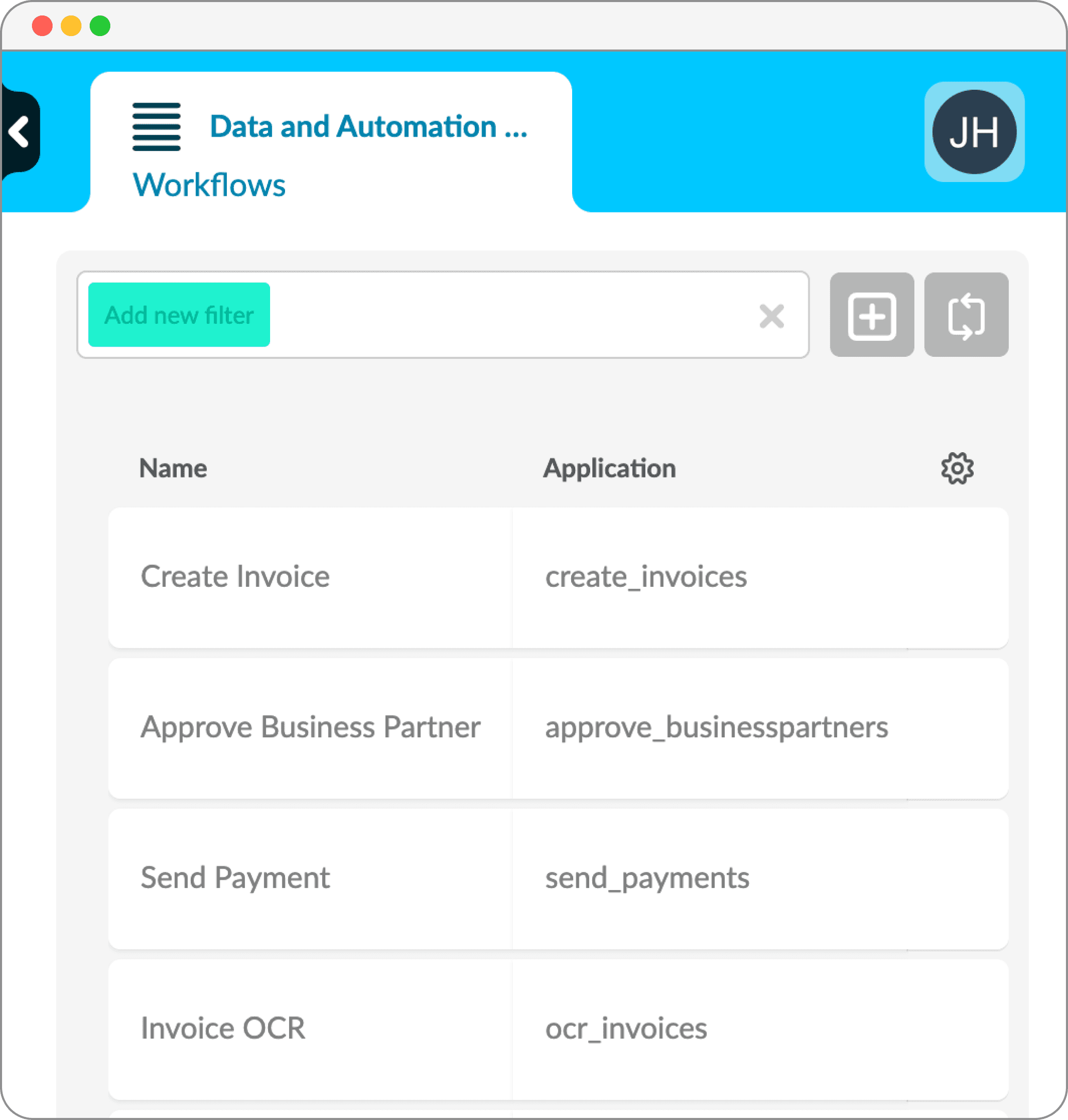This screenshot has width=1068, height=1120.
Task: Open the Invoice OCR workflow
Action: click(223, 1028)
